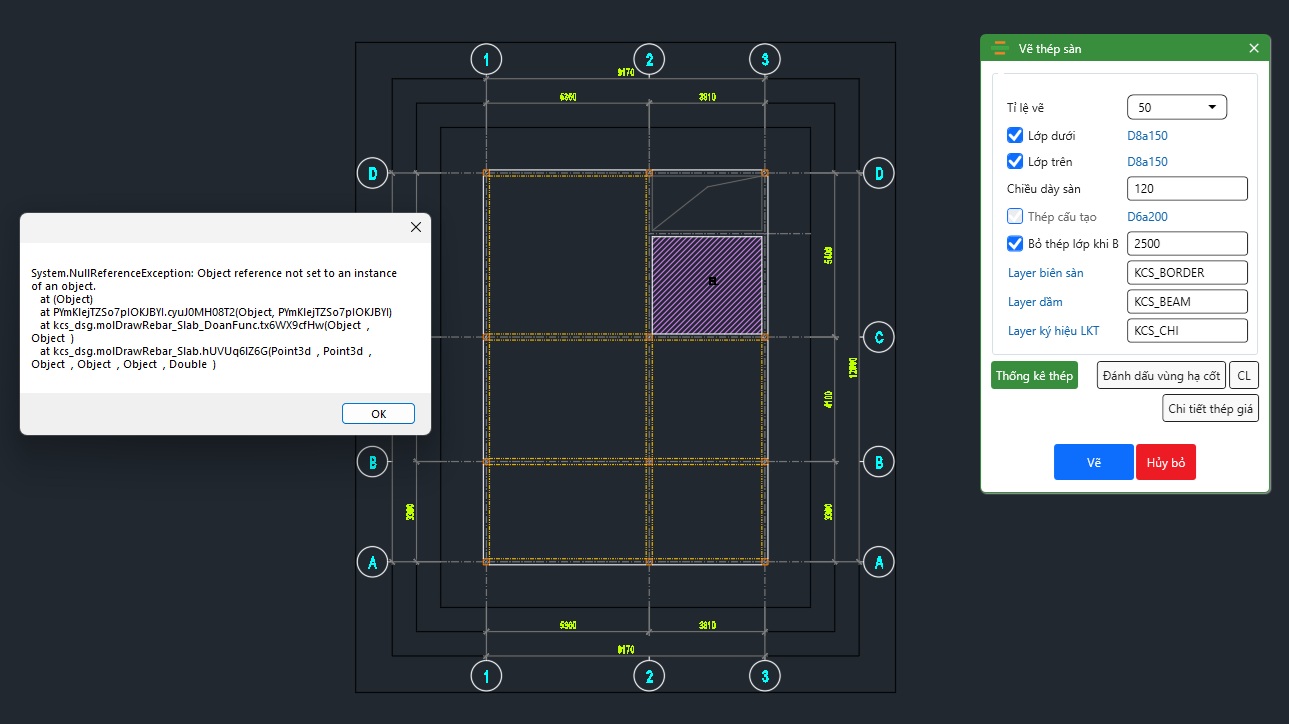The image size is (1289, 724).
Task: Close the Vẽ thép sàn panel
Action: 1254,48
